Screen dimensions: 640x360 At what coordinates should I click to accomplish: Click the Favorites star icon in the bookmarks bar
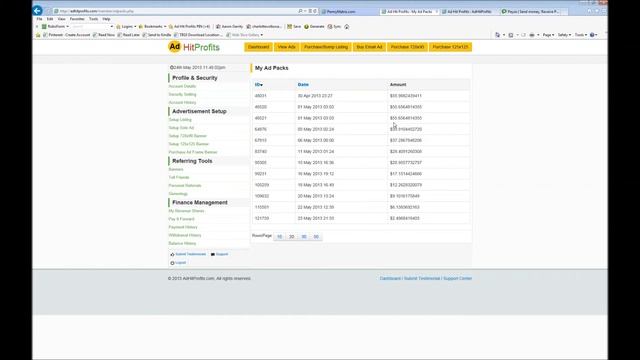(x=38, y=35)
